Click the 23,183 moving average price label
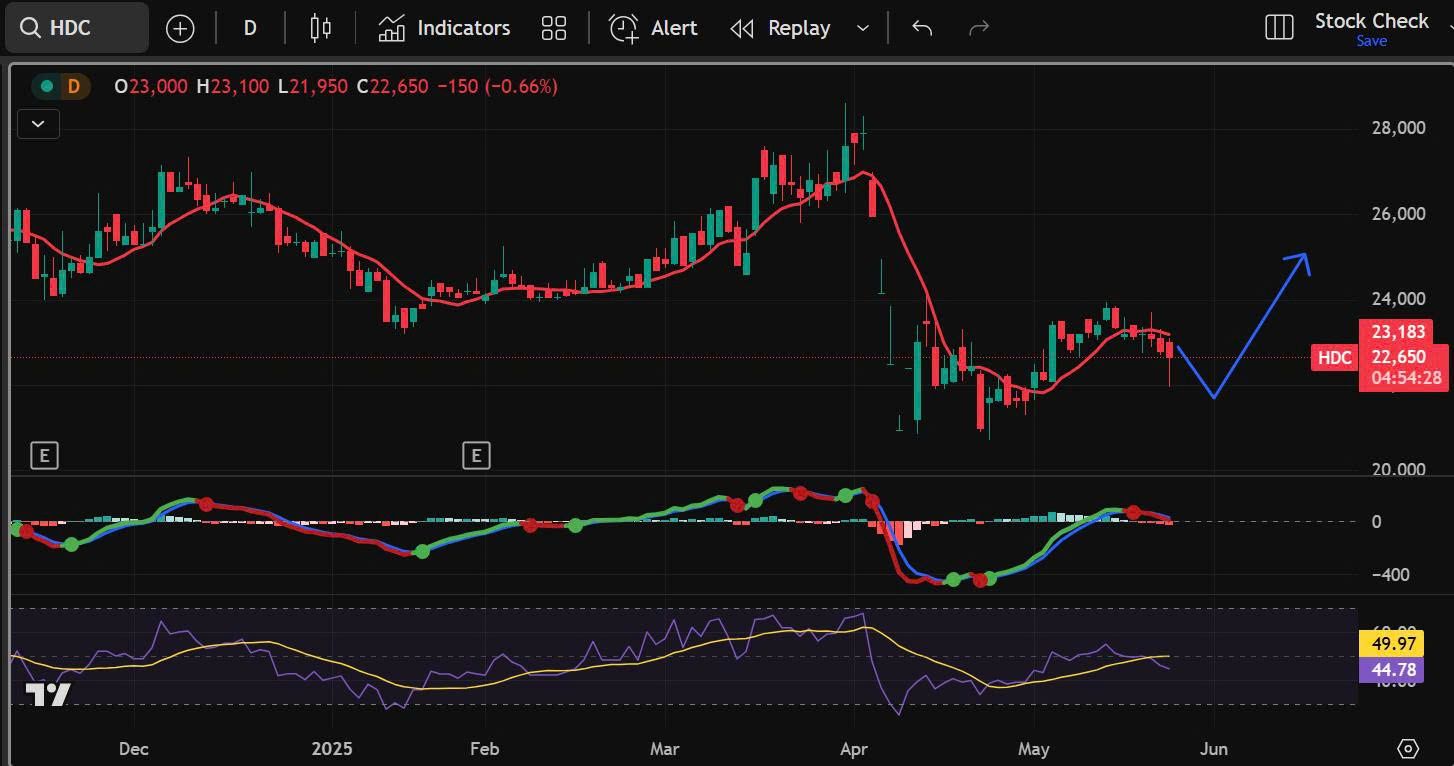This screenshot has height=766, width=1454. pyautogui.click(x=1400, y=332)
